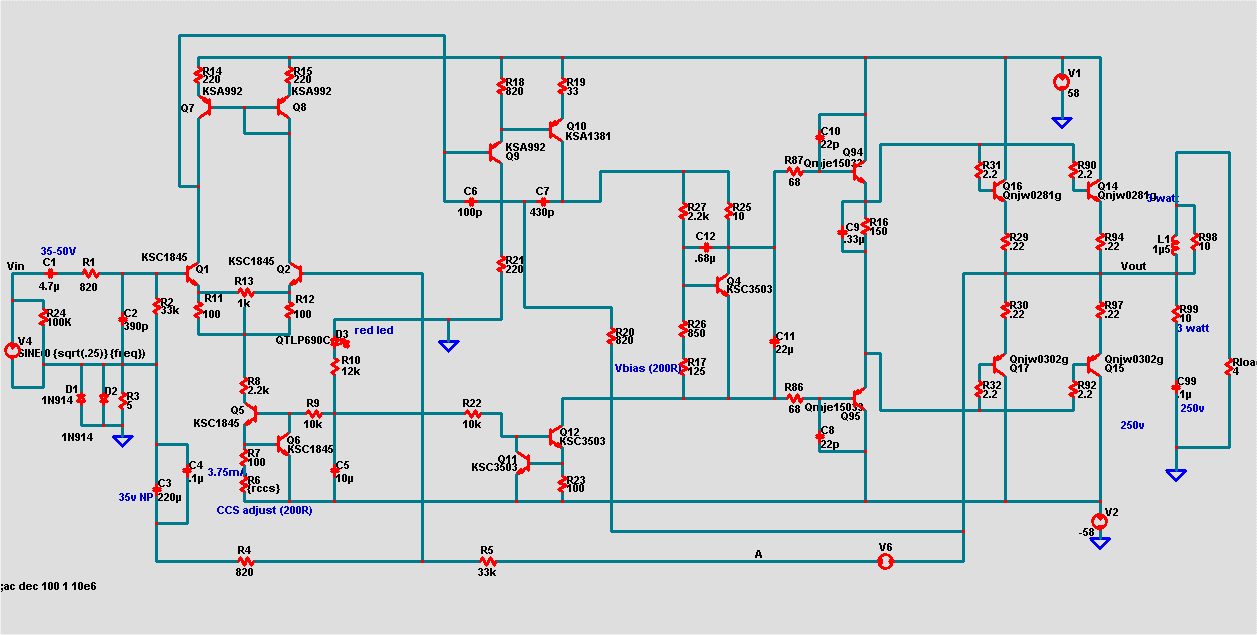Select capacitor C11 22µ
Screen dimensions: 1257x635
tap(776, 343)
